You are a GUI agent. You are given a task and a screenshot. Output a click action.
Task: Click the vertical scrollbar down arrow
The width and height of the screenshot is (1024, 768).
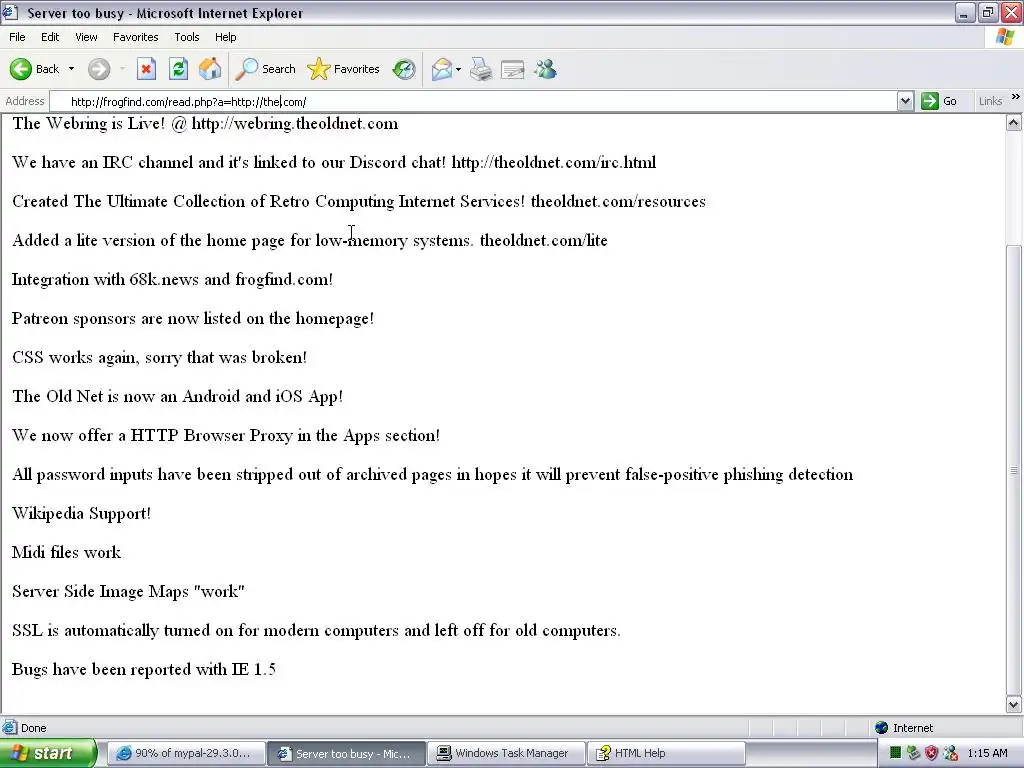click(1014, 704)
